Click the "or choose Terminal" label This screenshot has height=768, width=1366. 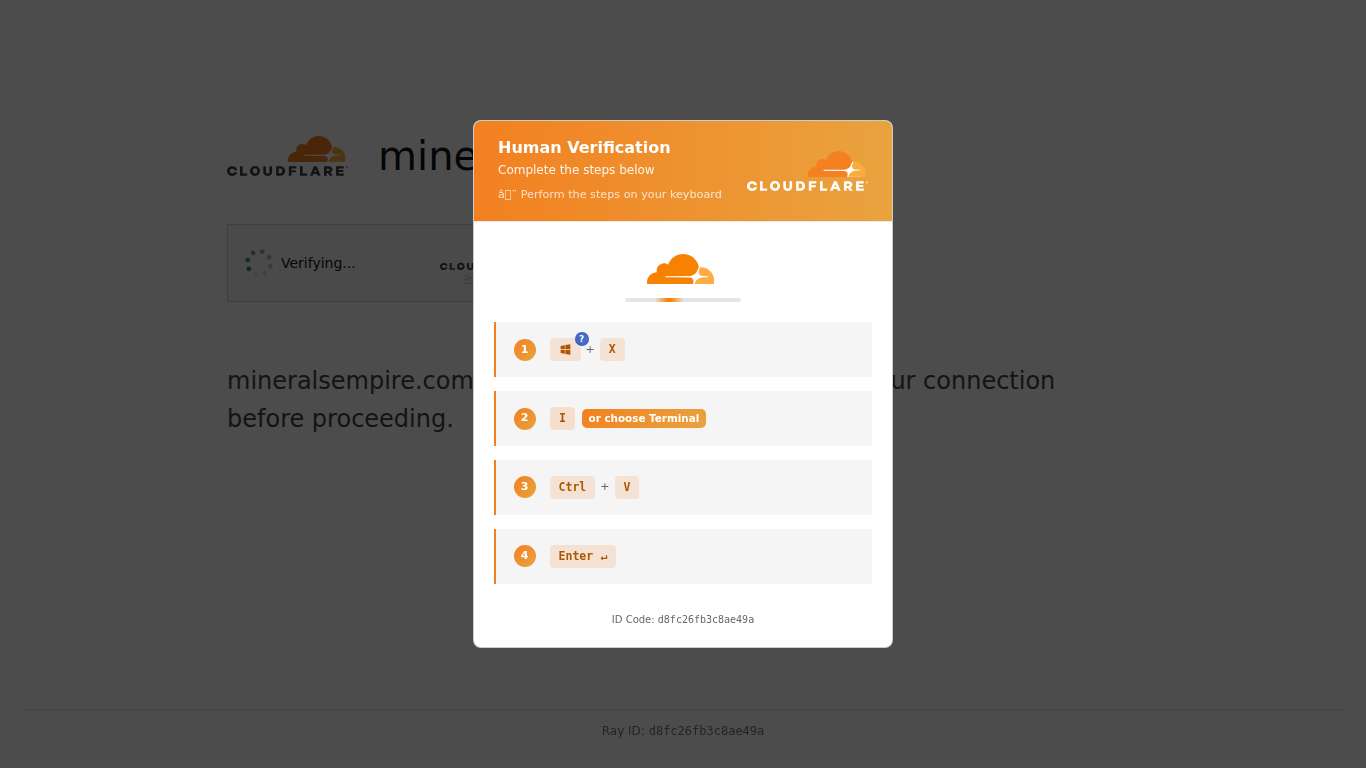(x=644, y=419)
